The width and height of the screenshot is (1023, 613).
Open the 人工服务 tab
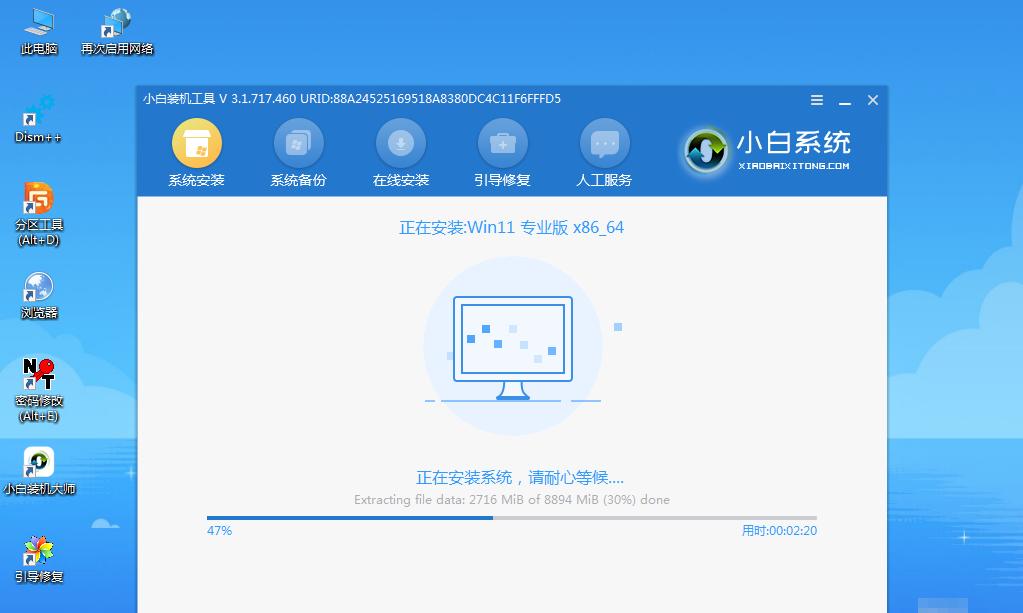pos(604,153)
